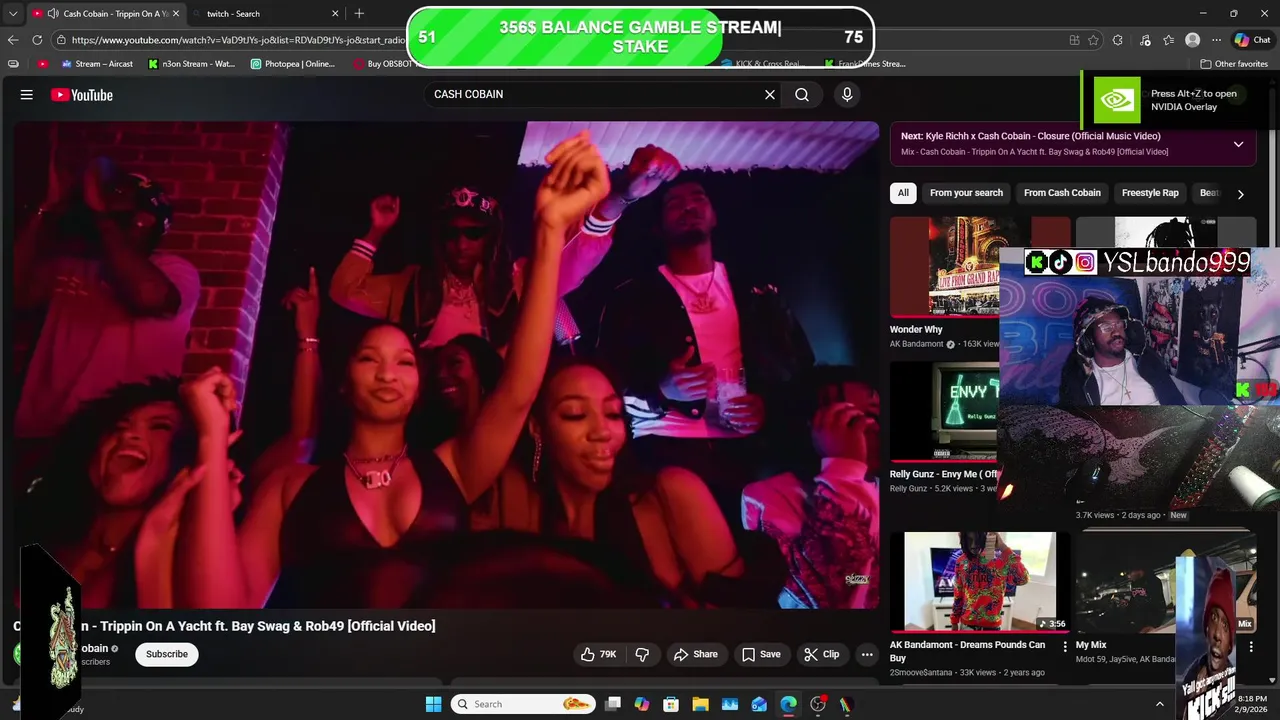Go back with the browser back arrow
Viewport: 1280px width, 720px height.
click(x=13, y=40)
